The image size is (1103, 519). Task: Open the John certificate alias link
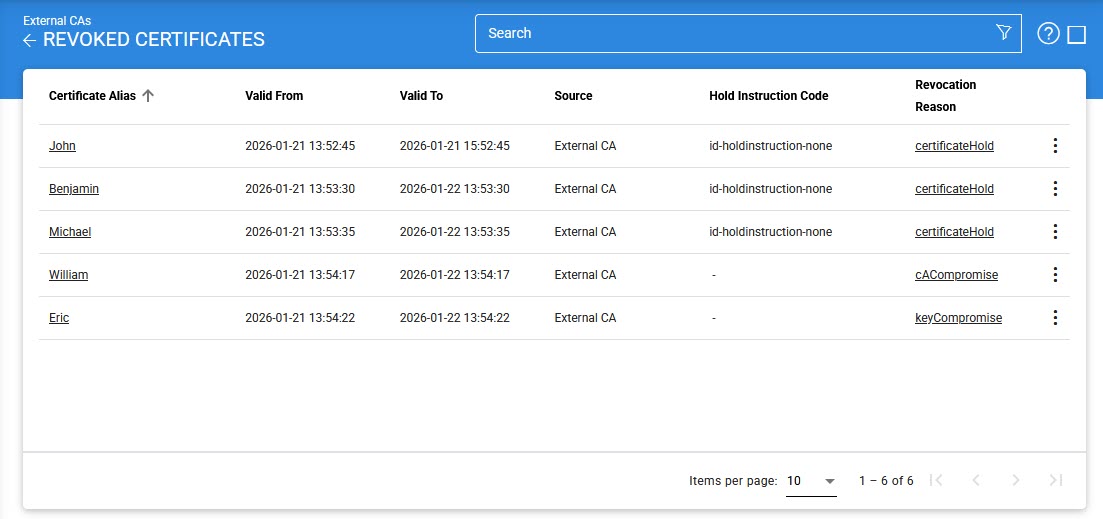[x=62, y=146]
